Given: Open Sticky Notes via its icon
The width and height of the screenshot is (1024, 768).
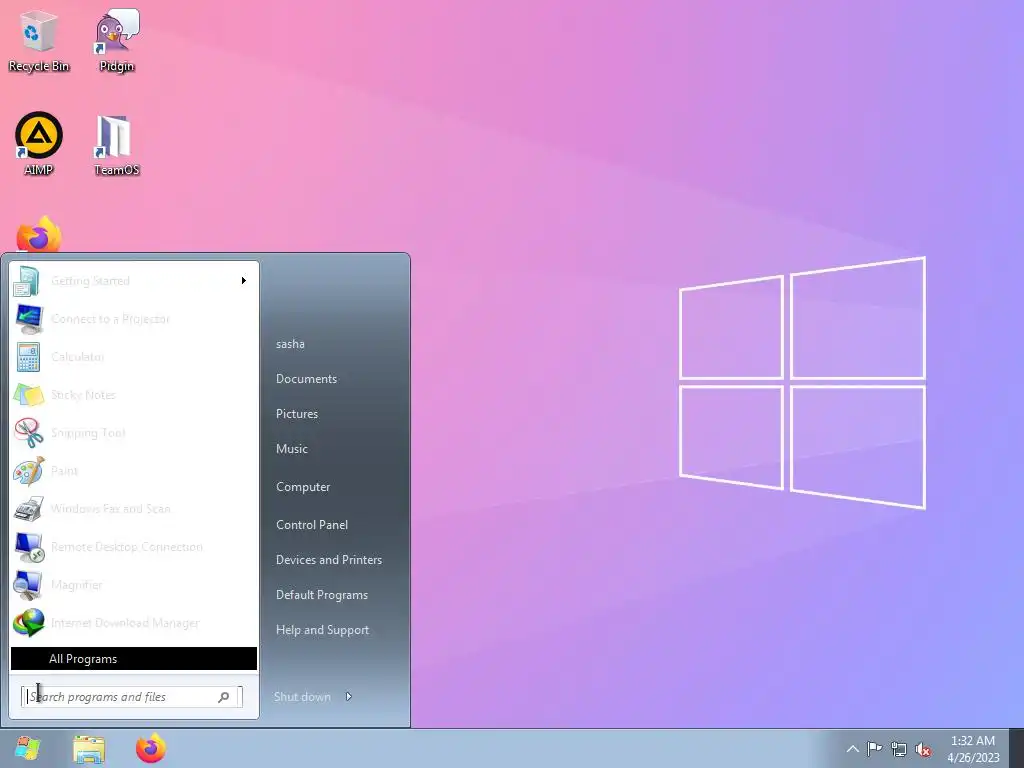Looking at the screenshot, I should (28, 394).
